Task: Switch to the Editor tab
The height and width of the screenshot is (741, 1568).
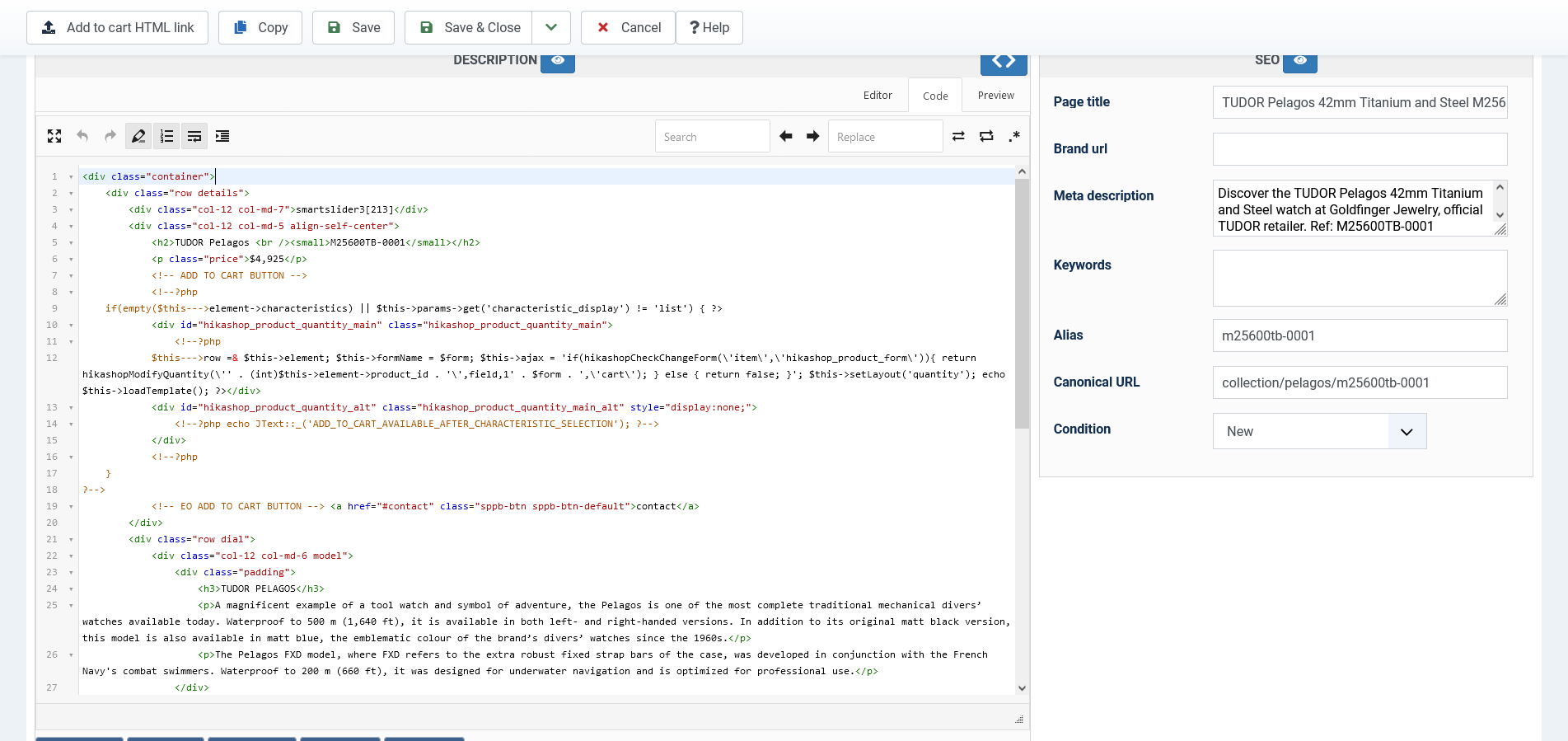Action: coord(878,96)
